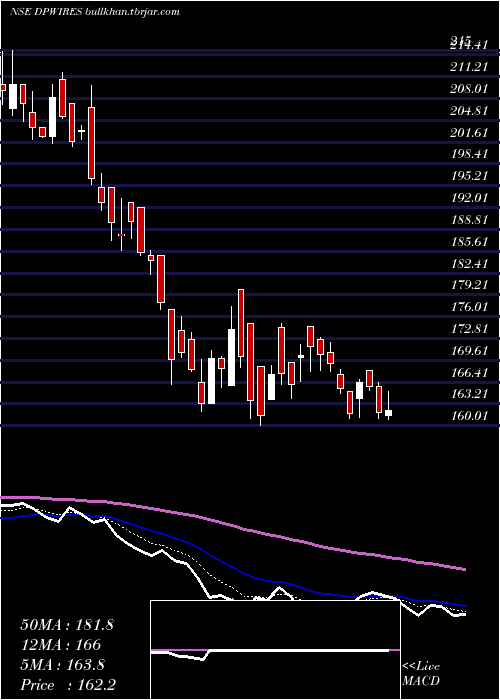Click the 201.61 price axis label
Viewport: 500px width, 700px height.
tap(468, 133)
